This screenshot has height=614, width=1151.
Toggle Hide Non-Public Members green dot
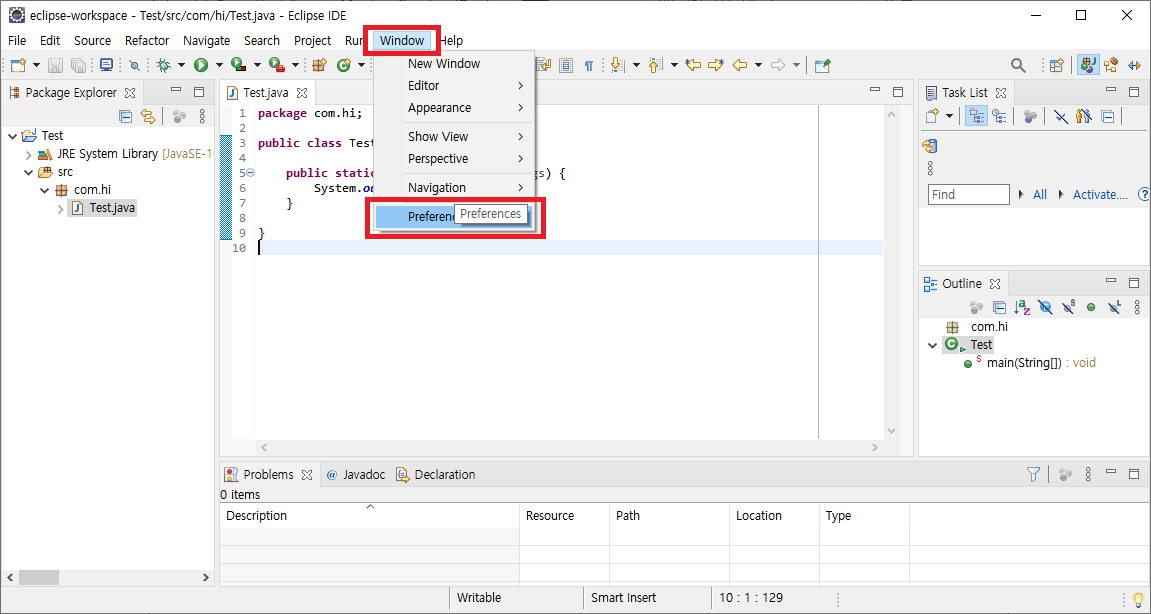click(1091, 307)
